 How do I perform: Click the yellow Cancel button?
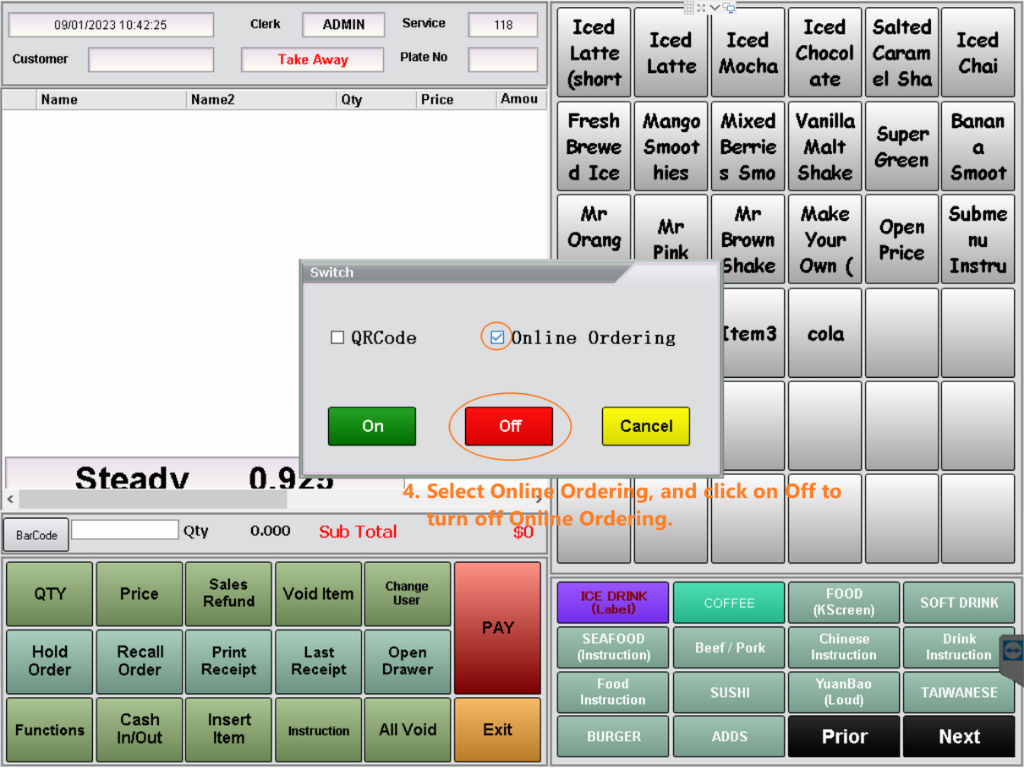[x=645, y=426]
